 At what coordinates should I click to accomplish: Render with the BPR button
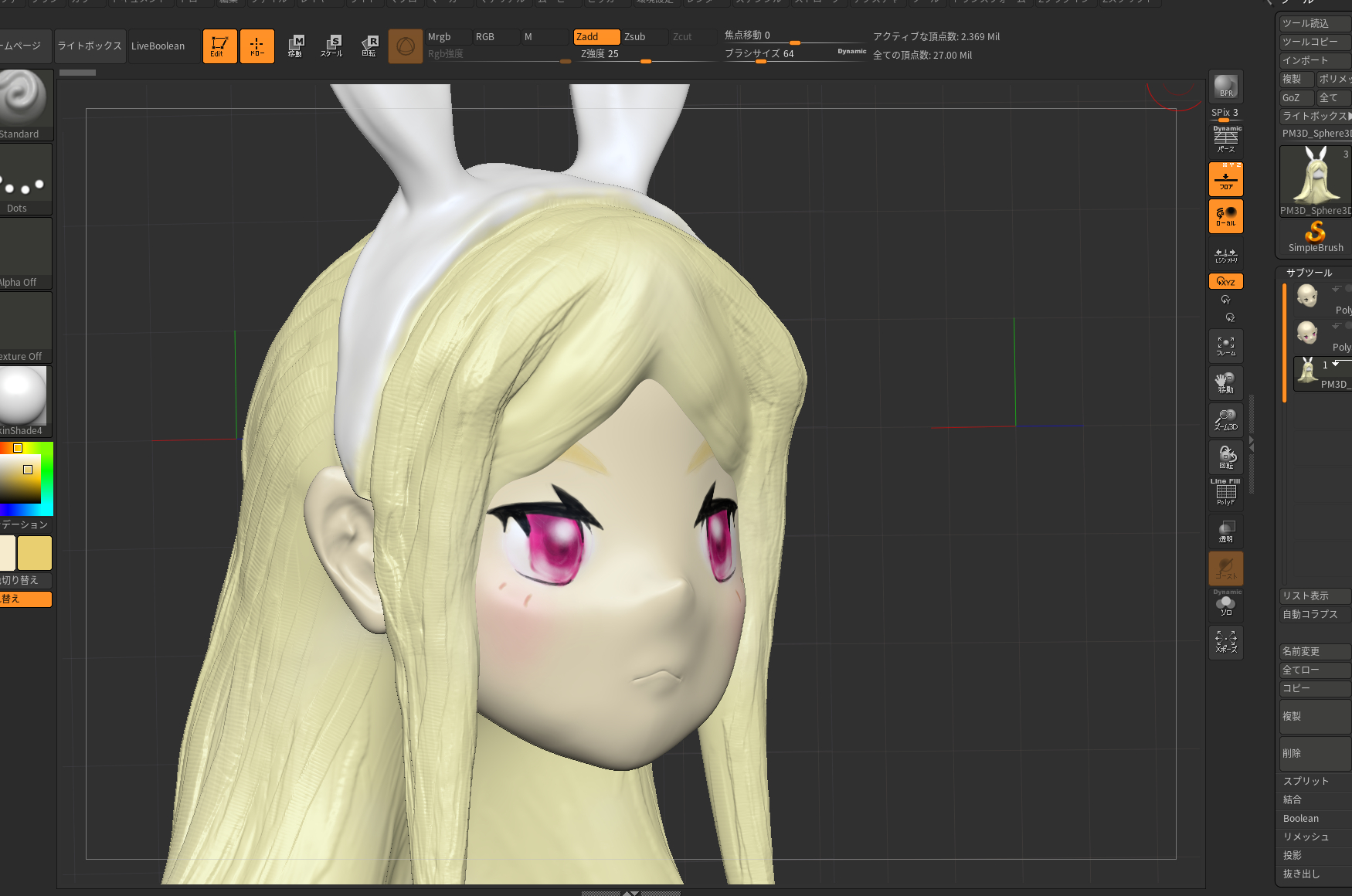click(1226, 87)
